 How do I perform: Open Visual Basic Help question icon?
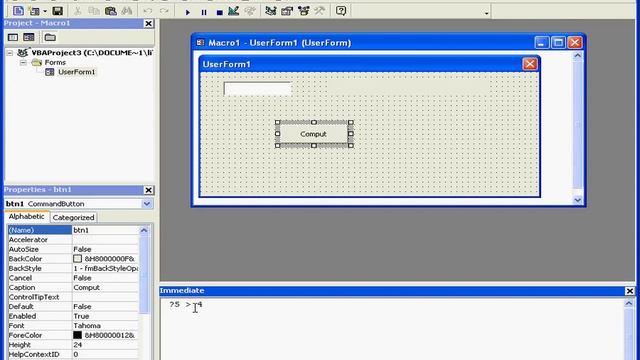[x=341, y=11]
